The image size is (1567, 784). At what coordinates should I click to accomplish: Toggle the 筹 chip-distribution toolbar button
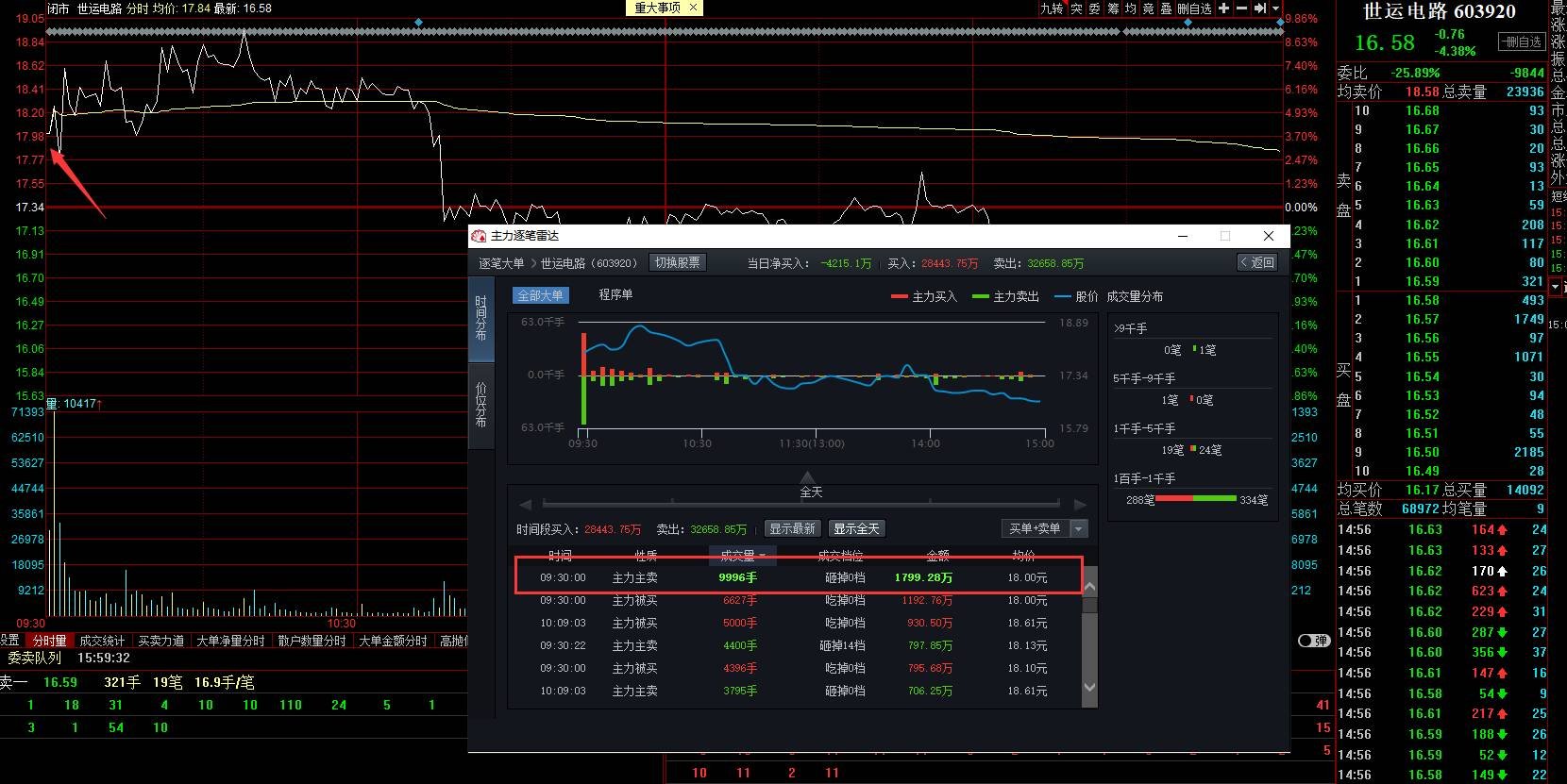[1113, 8]
